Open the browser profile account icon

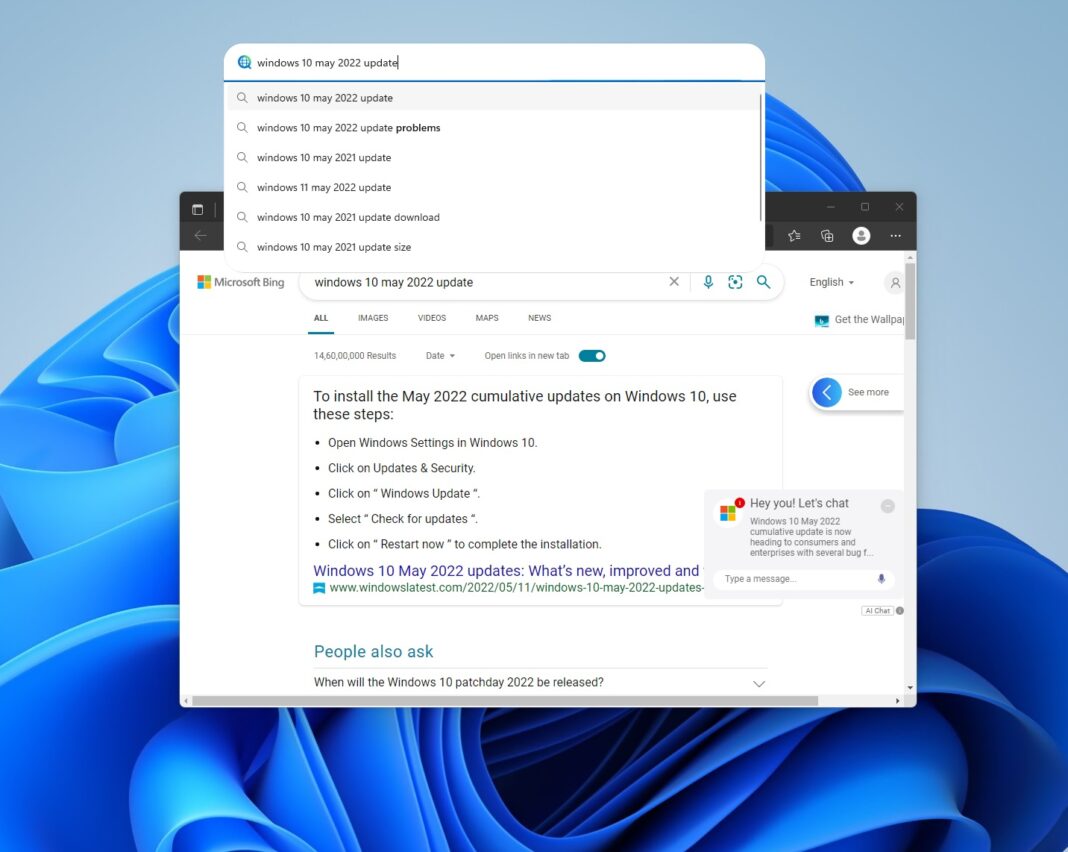point(861,235)
